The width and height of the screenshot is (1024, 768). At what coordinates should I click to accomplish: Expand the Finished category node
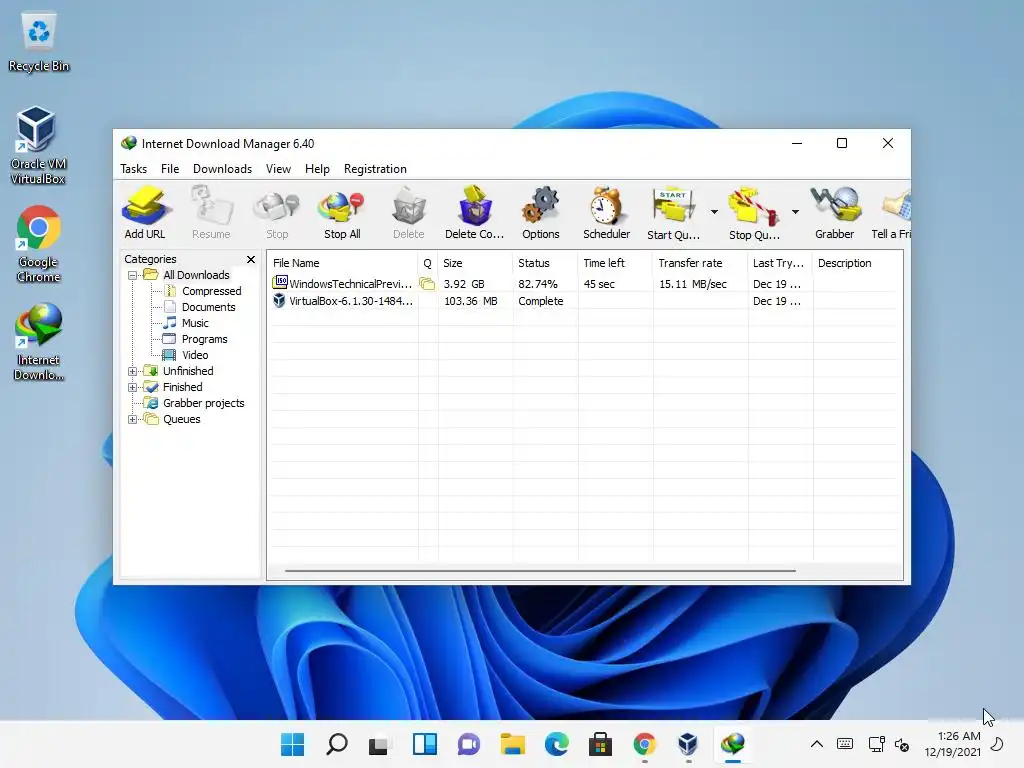133,387
